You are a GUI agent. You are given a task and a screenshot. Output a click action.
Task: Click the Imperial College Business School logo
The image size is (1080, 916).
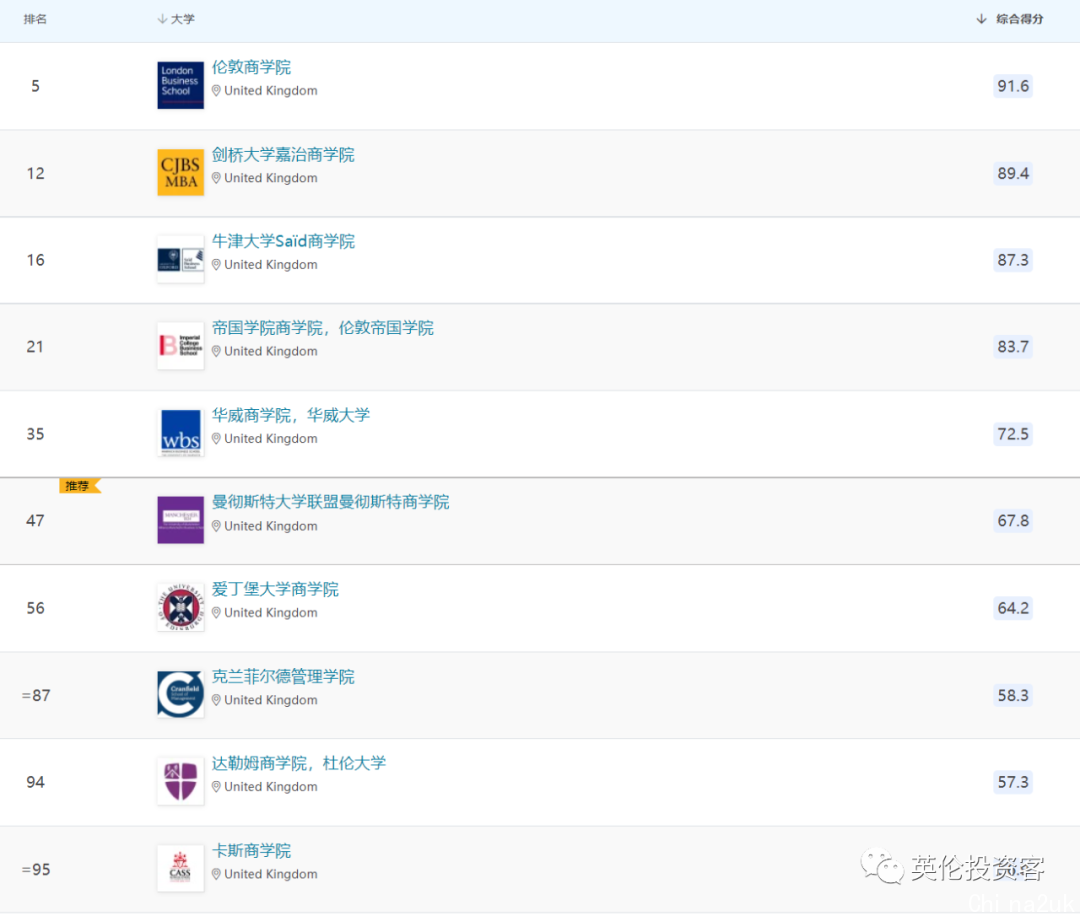pyautogui.click(x=180, y=346)
